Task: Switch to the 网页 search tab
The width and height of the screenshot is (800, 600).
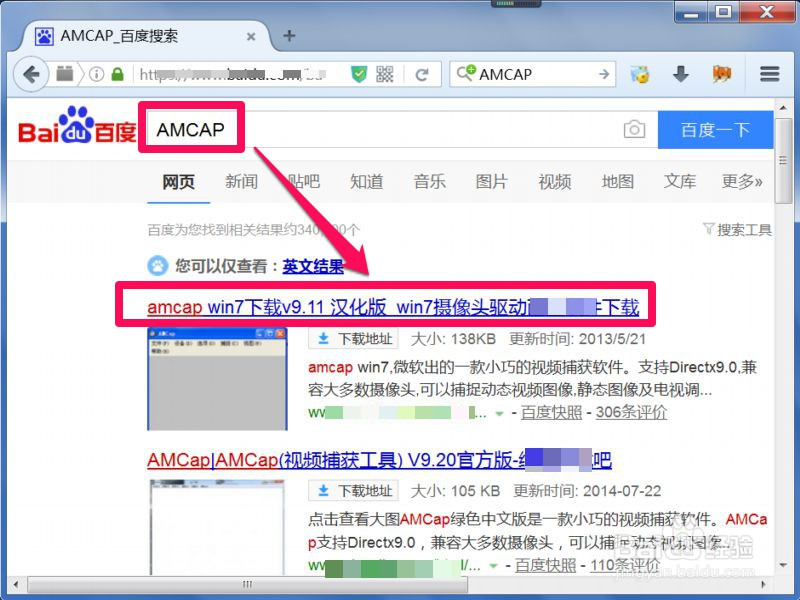Action: point(179,182)
